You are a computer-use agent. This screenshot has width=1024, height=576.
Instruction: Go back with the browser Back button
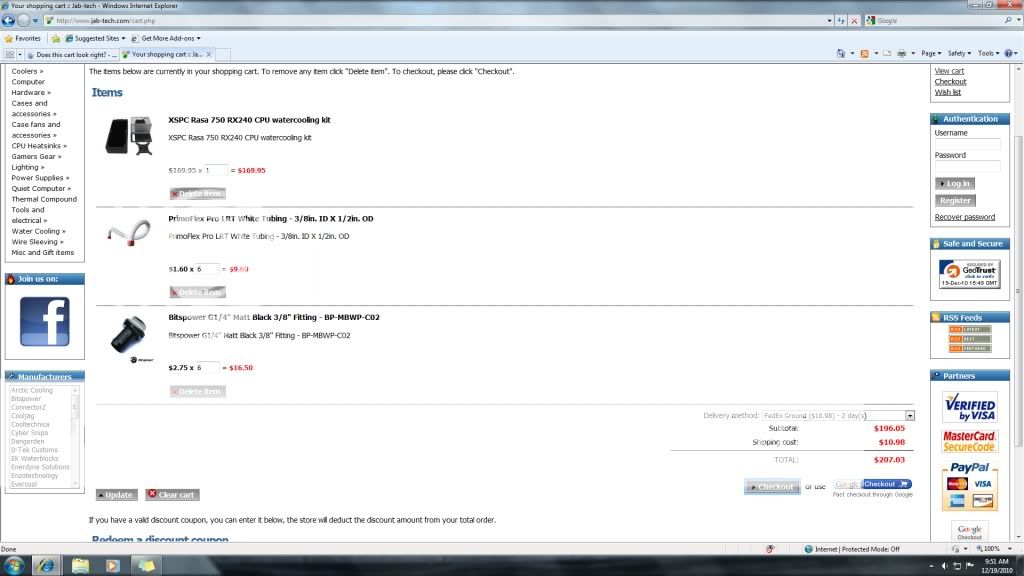pos(8,20)
